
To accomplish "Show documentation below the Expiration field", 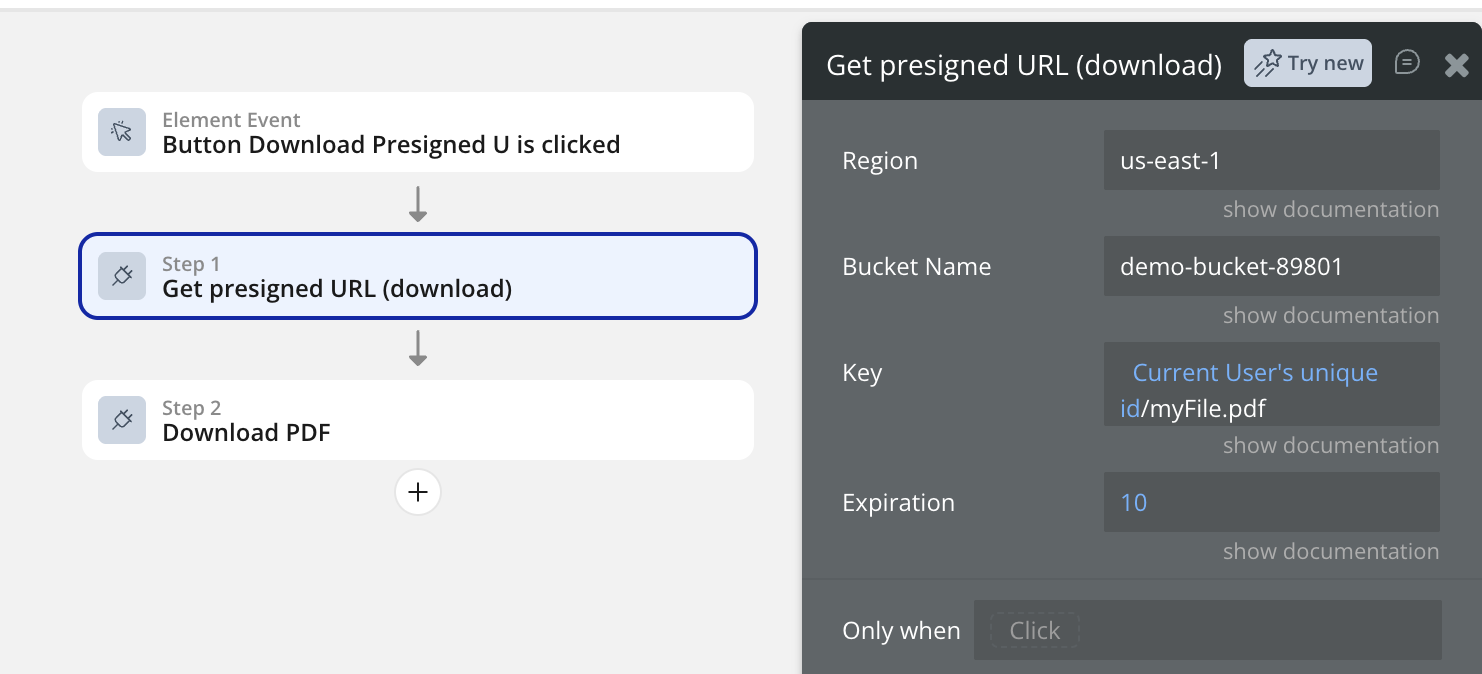I will click(x=1330, y=552).
